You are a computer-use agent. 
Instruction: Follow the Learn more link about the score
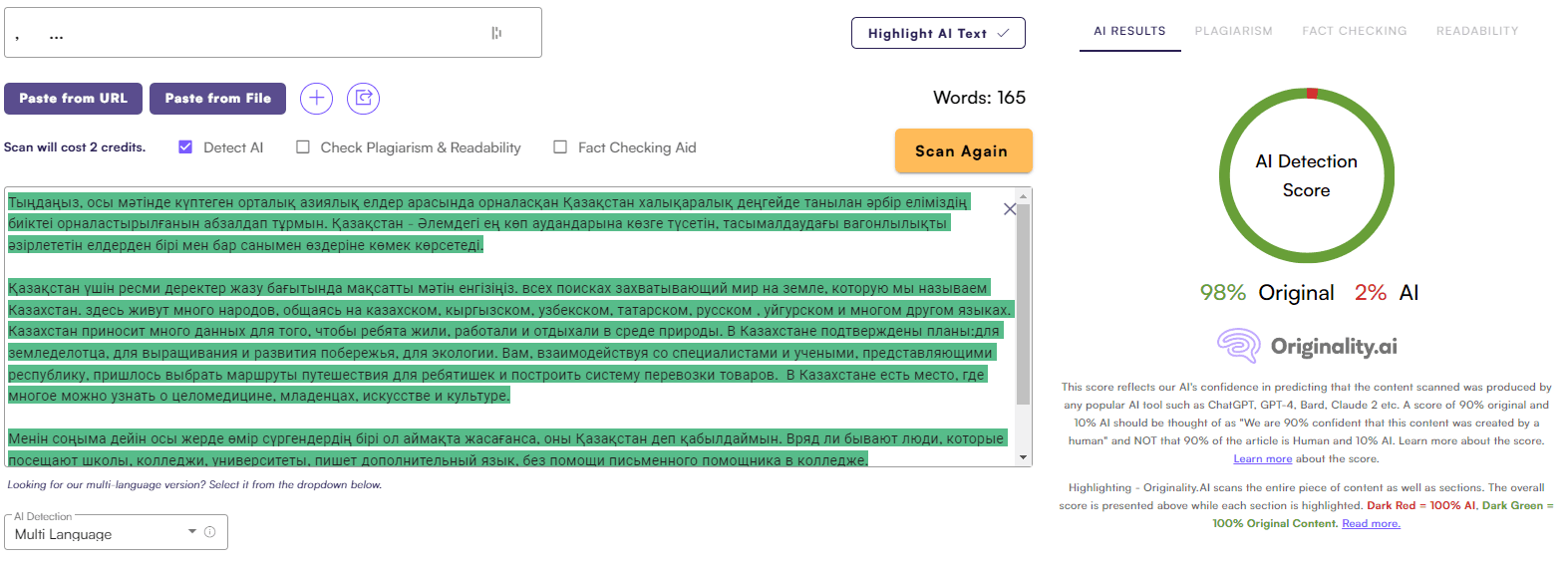point(1262,459)
